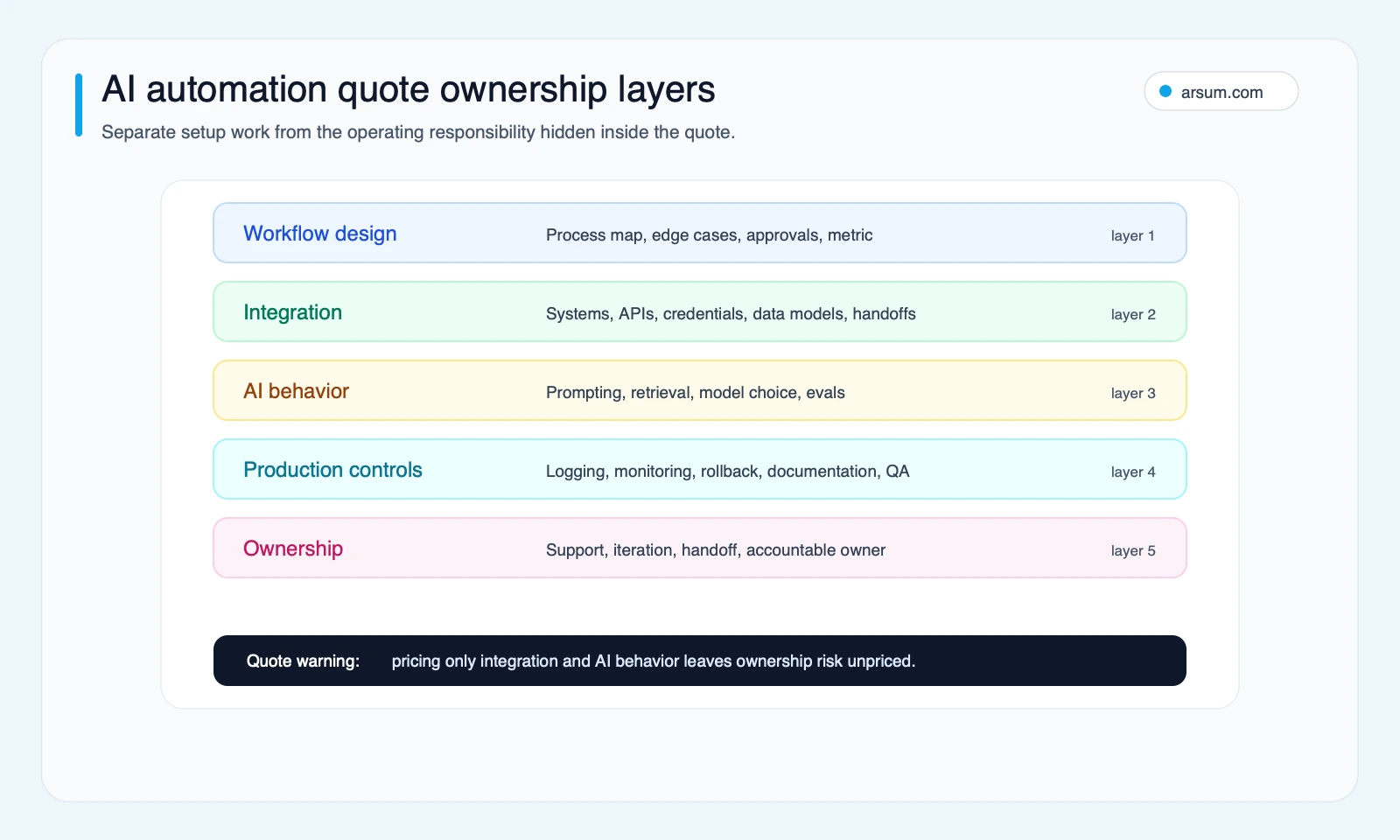Select the 'AI behavior' heading
This screenshot has width=1400, height=840.
pos(296,391)
